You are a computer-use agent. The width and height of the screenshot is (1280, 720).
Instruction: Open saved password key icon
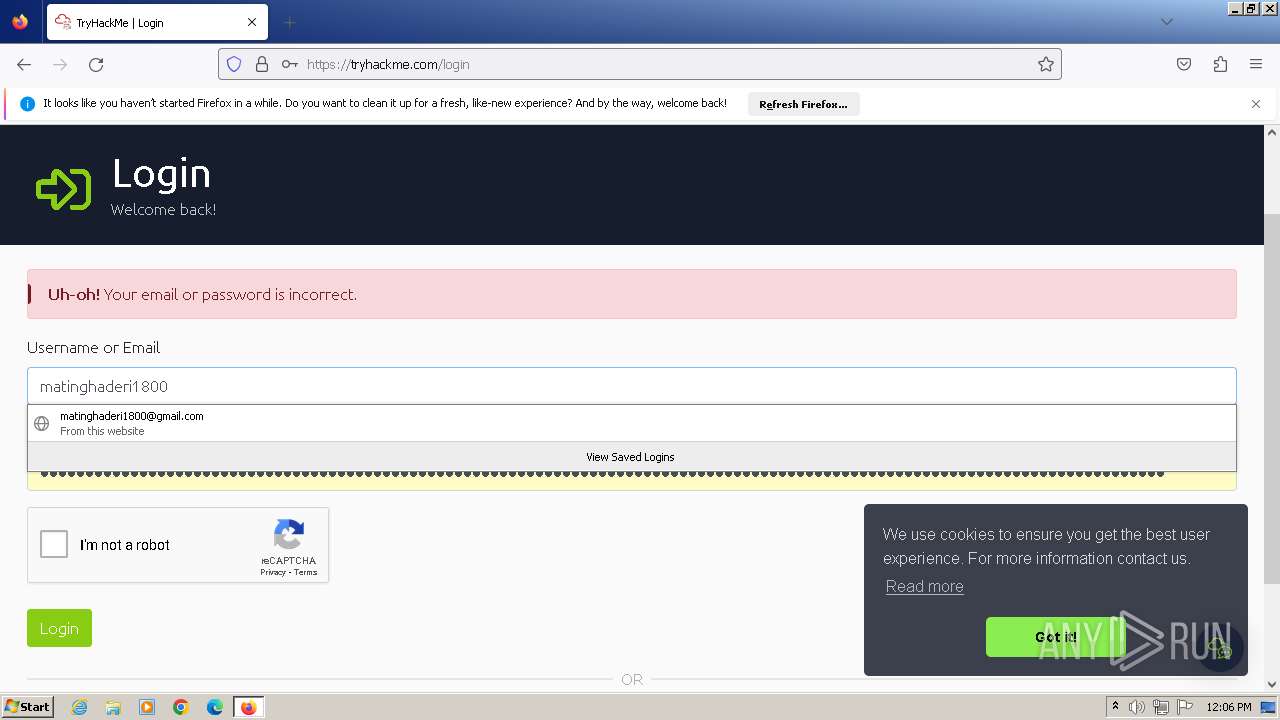[x=289, y=64]
